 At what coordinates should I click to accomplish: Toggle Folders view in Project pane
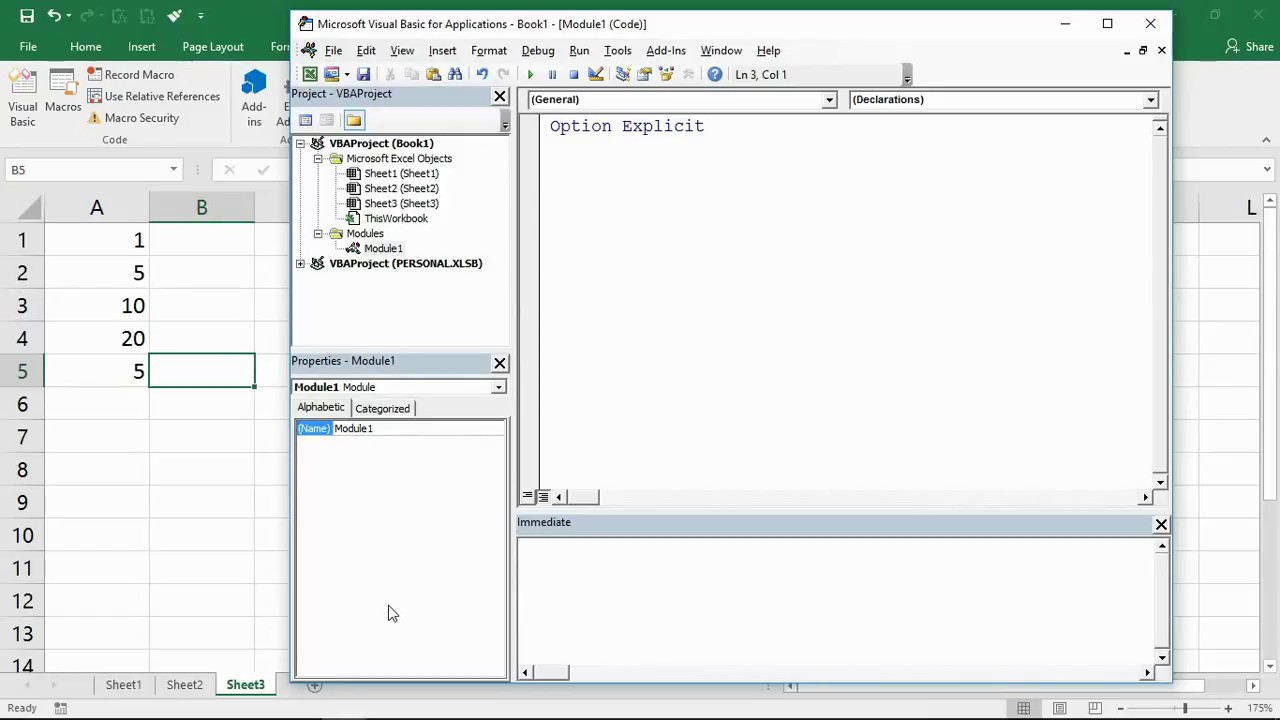tap(354, 120)
